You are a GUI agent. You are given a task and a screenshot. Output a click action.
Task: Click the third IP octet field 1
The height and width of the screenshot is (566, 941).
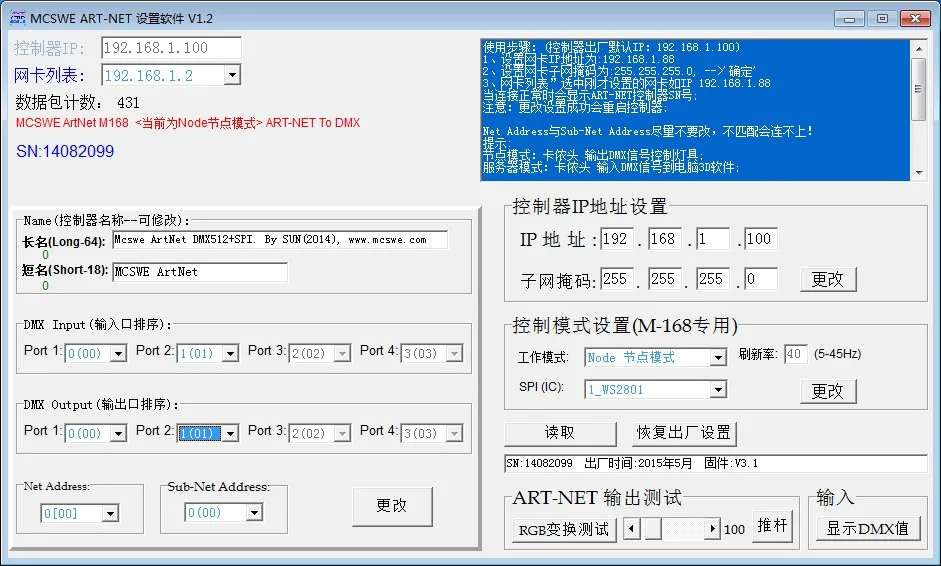click(712, 239)
